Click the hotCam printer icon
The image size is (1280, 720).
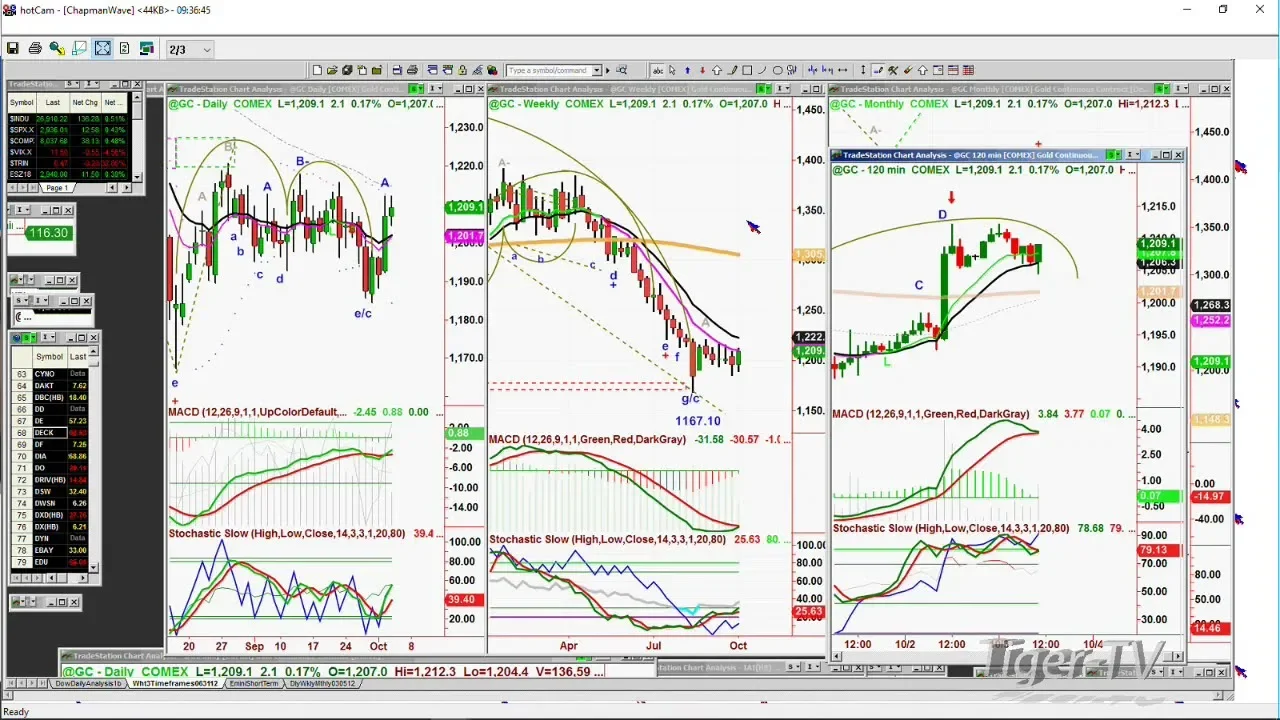tap(35, 48)
